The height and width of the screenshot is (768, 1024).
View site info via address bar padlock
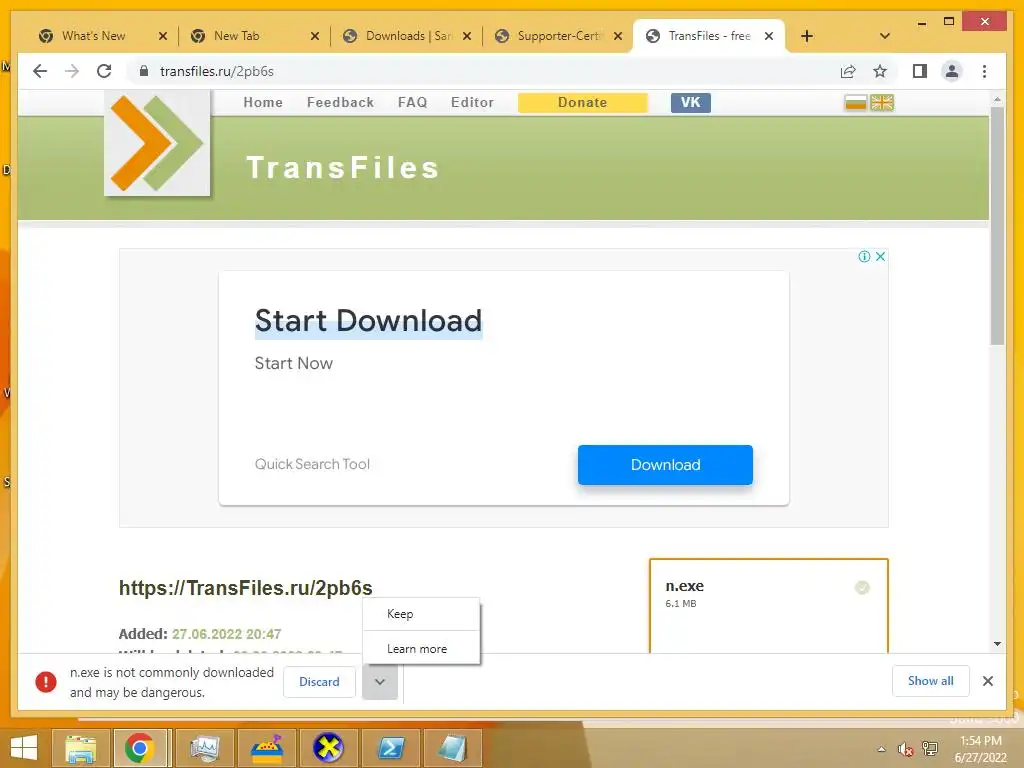tap(144, 71)
